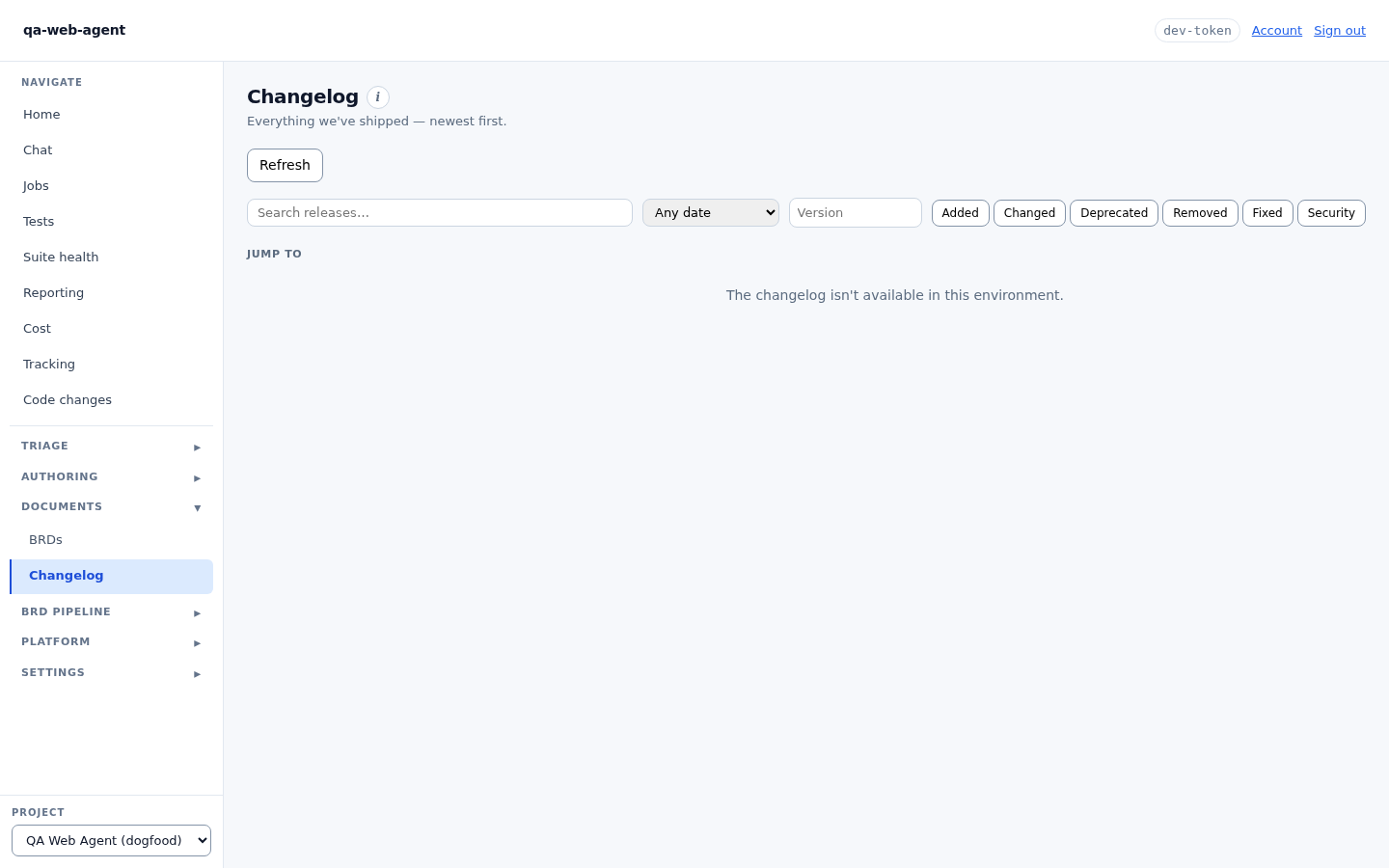This screenshot has height=868, width=1389.
Task: Expand the BRD Pipeline section
Action: [x=111, y=612]
